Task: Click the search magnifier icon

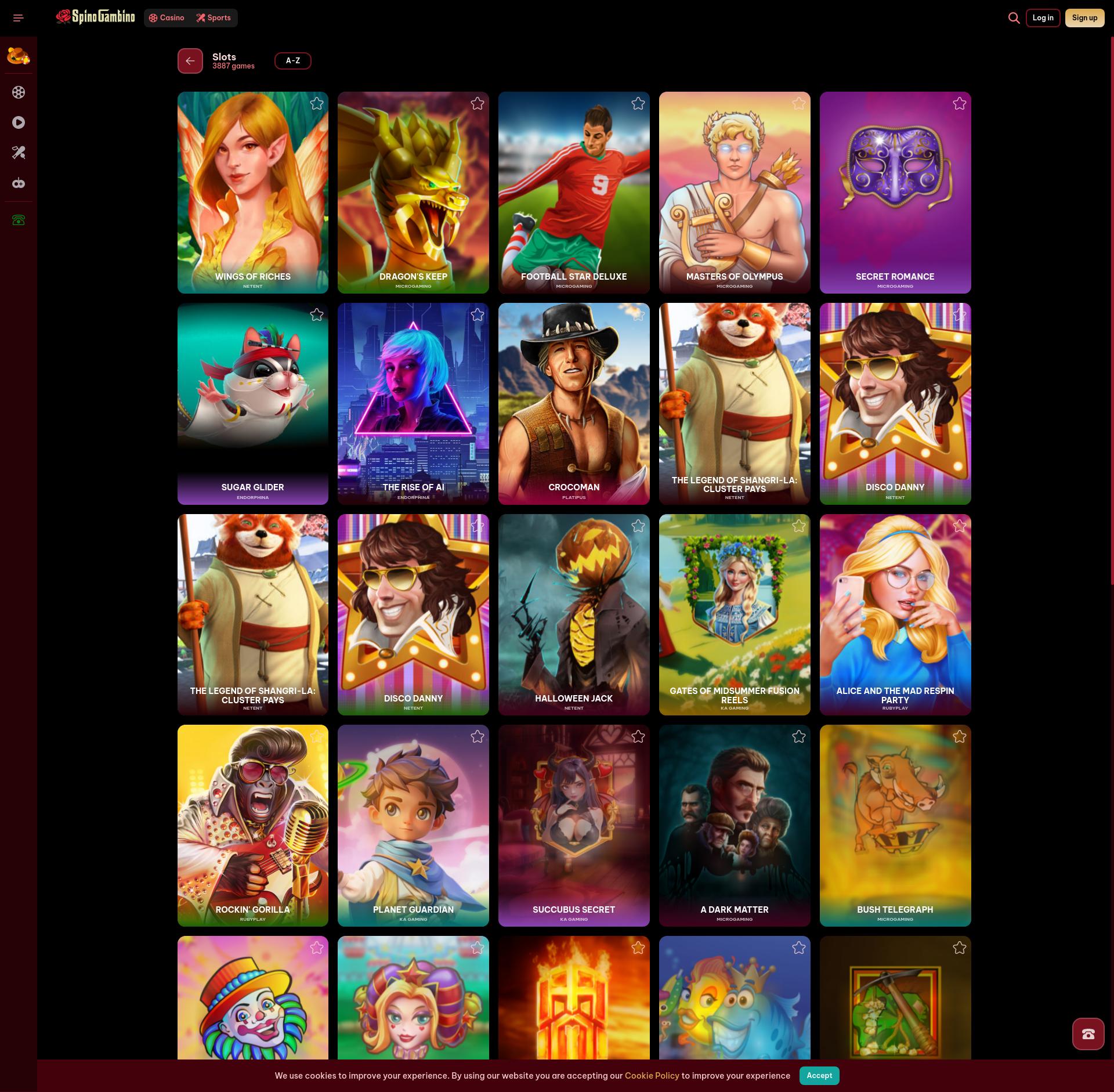Action: point(1014,18)
